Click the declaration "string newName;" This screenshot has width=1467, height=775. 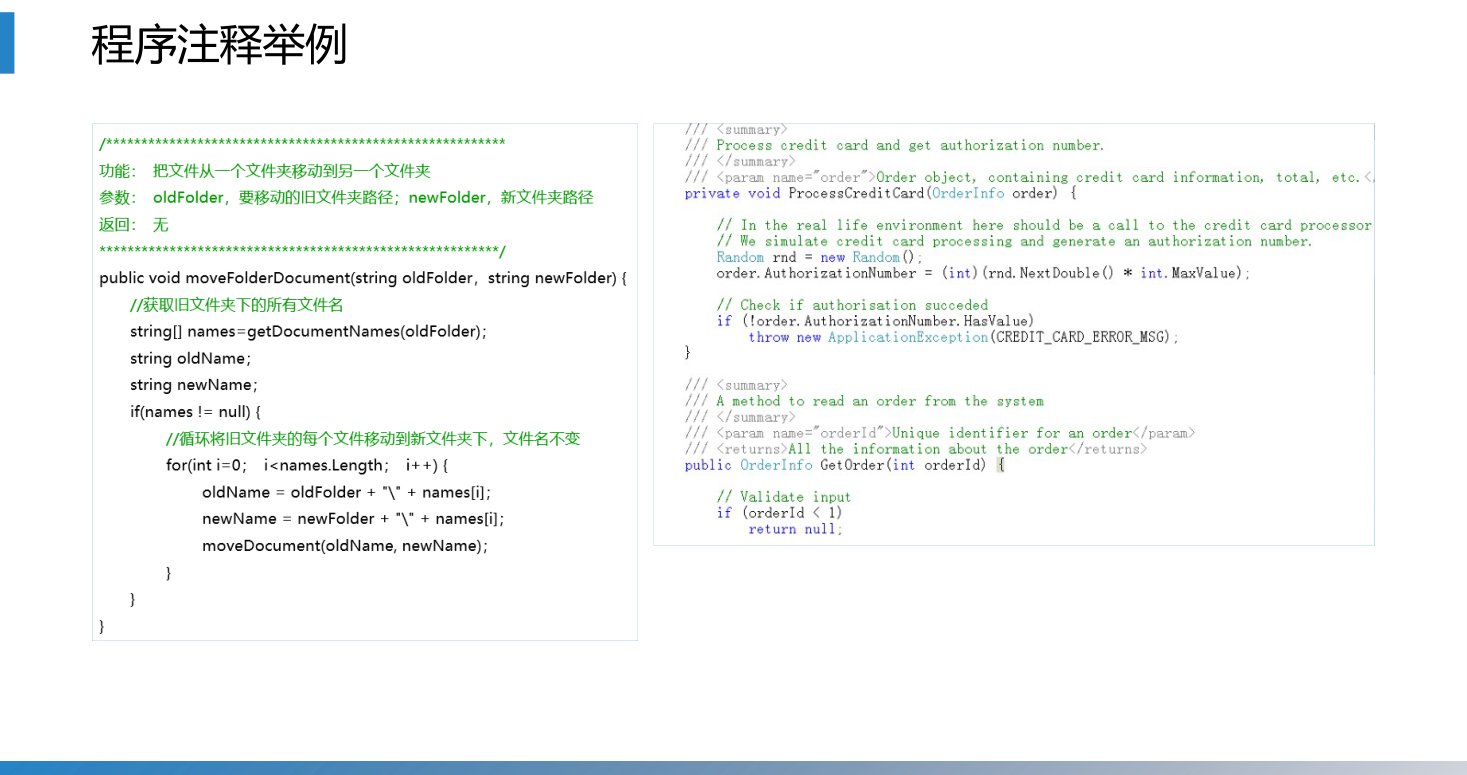194,385
